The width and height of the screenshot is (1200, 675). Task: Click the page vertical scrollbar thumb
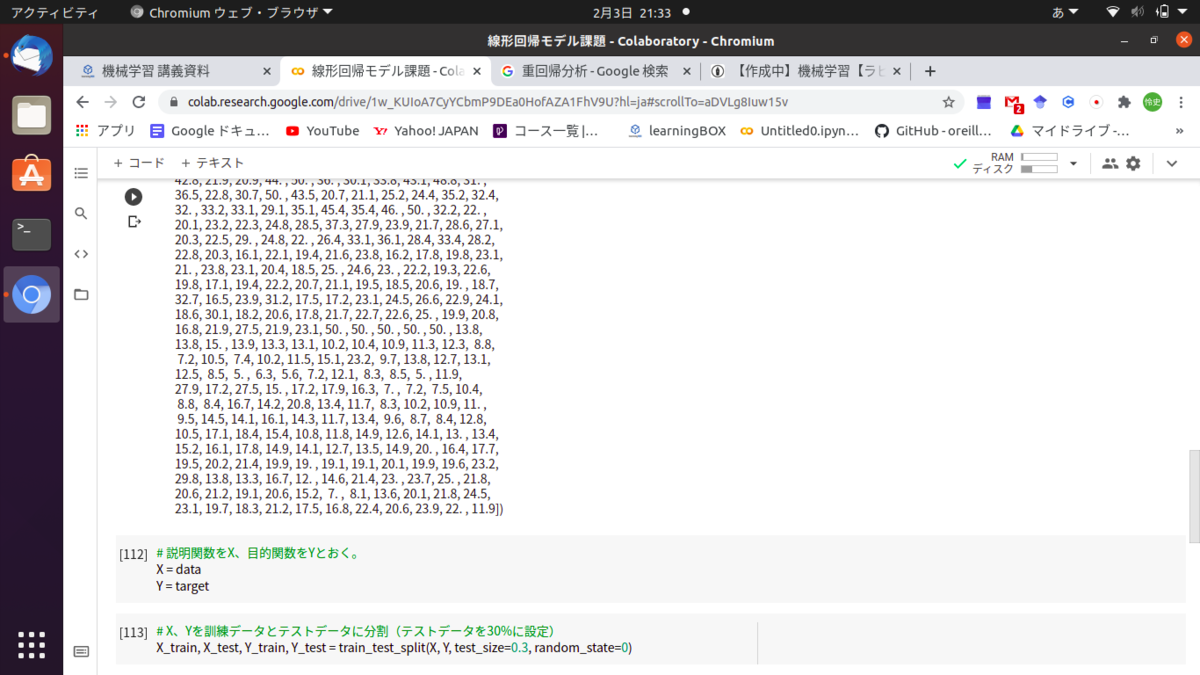[1193, 496]
